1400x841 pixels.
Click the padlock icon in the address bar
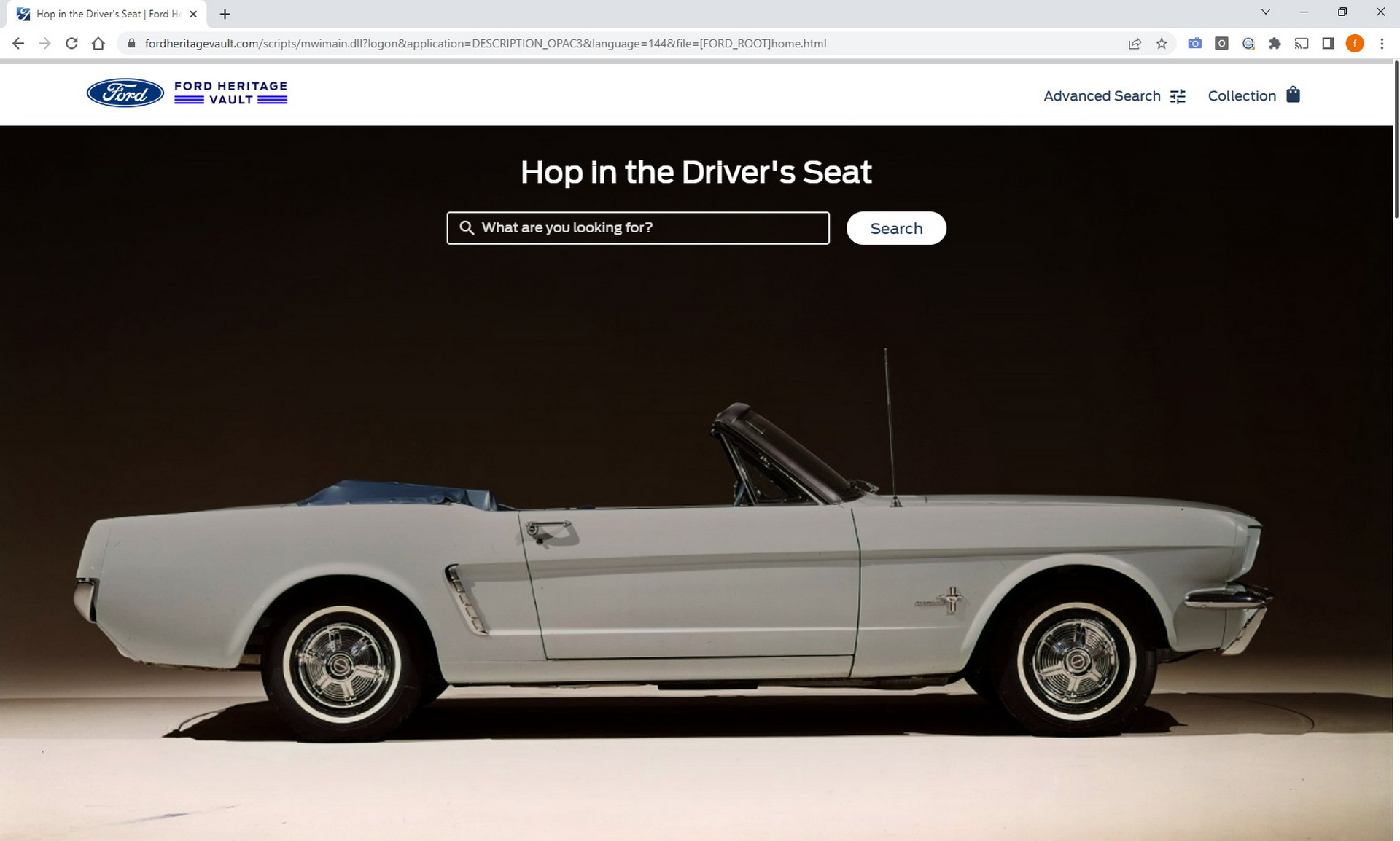tap(131, 43)
